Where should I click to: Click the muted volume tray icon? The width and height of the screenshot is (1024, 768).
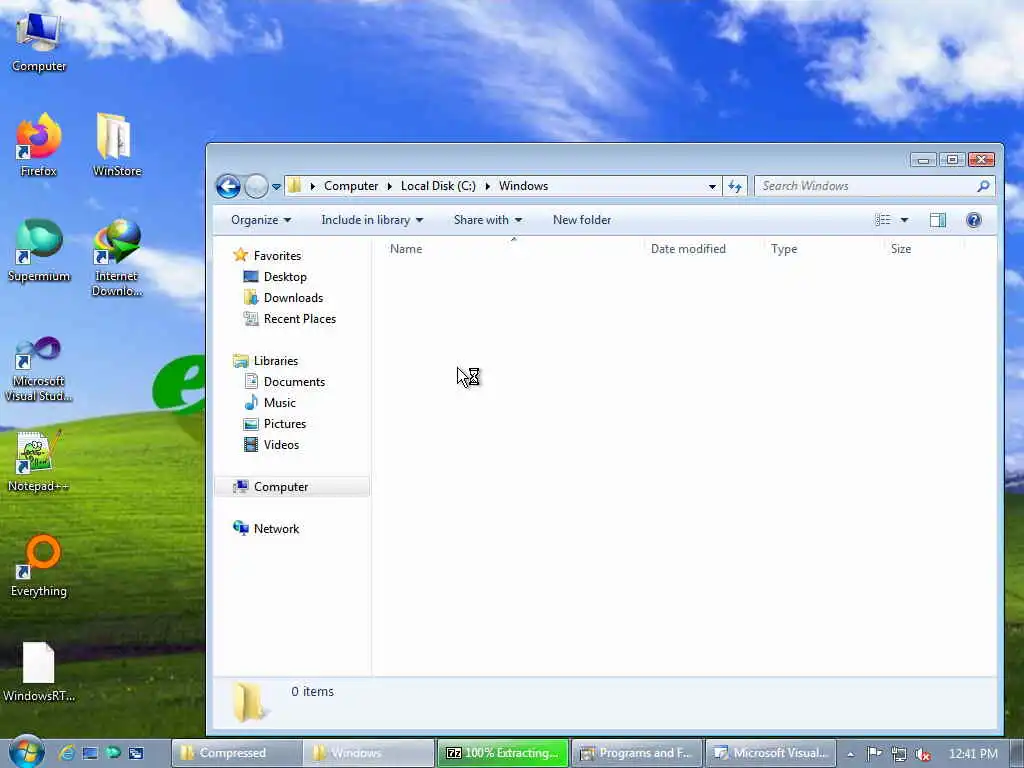coord(922,754)
